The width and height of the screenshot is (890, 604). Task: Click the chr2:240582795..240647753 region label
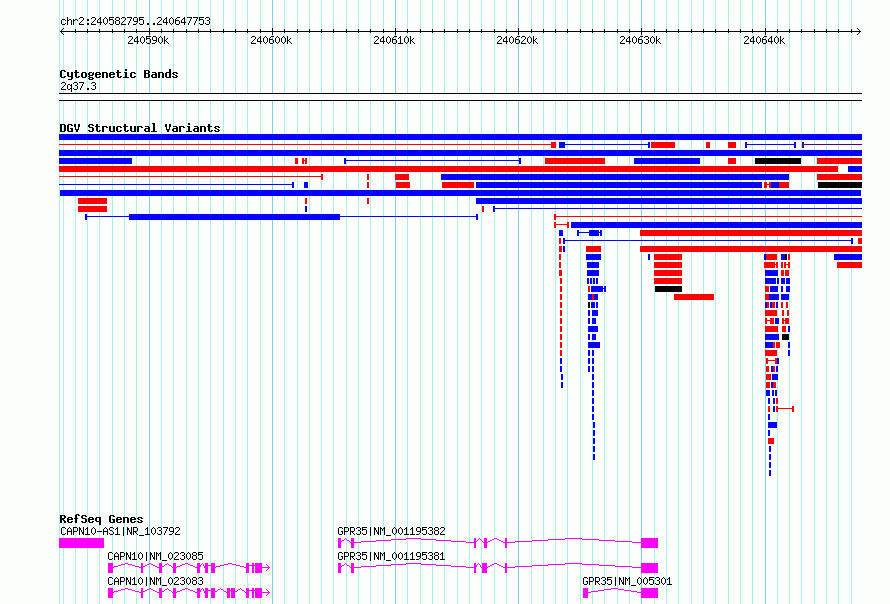point(135,21)
